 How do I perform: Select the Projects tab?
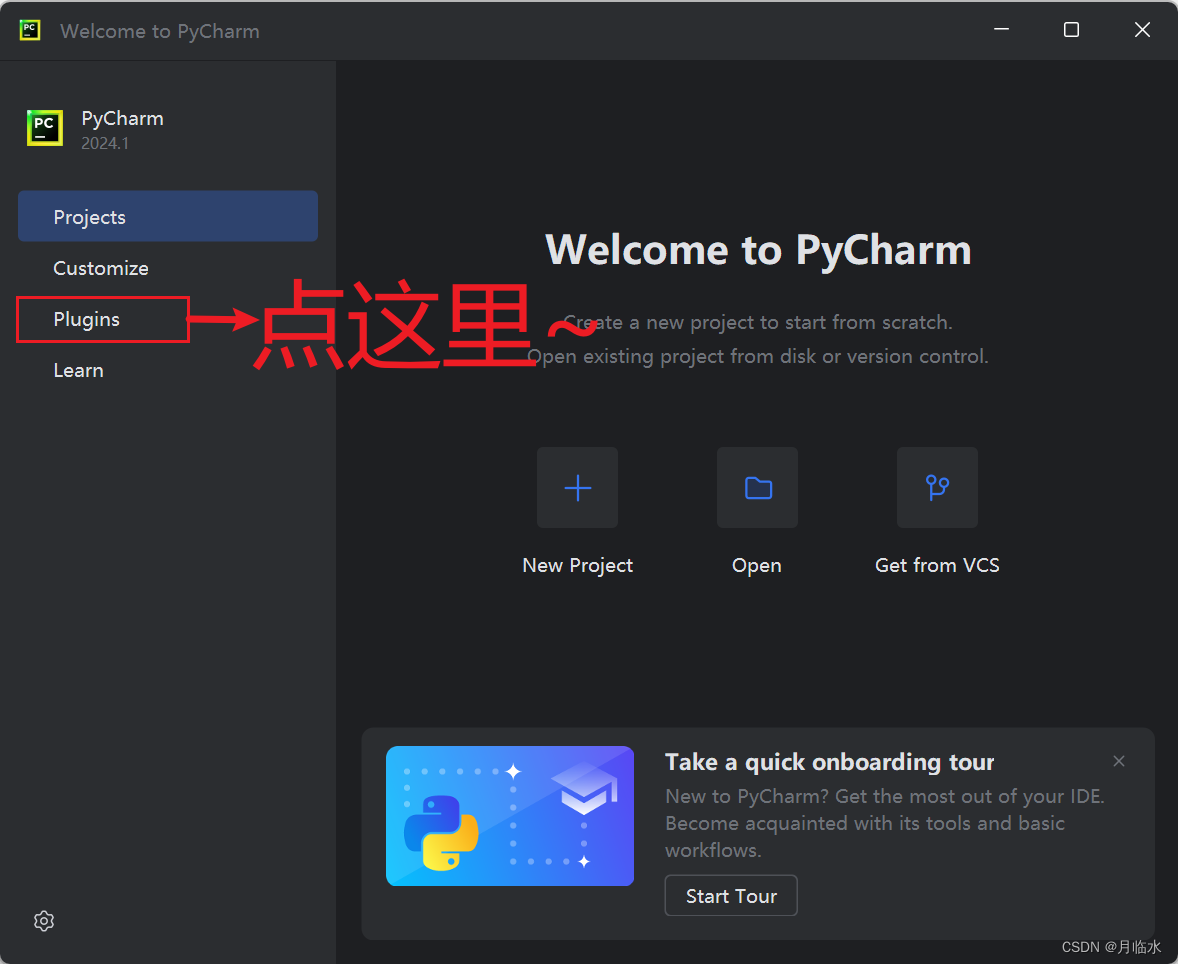(x=168, y=216)
